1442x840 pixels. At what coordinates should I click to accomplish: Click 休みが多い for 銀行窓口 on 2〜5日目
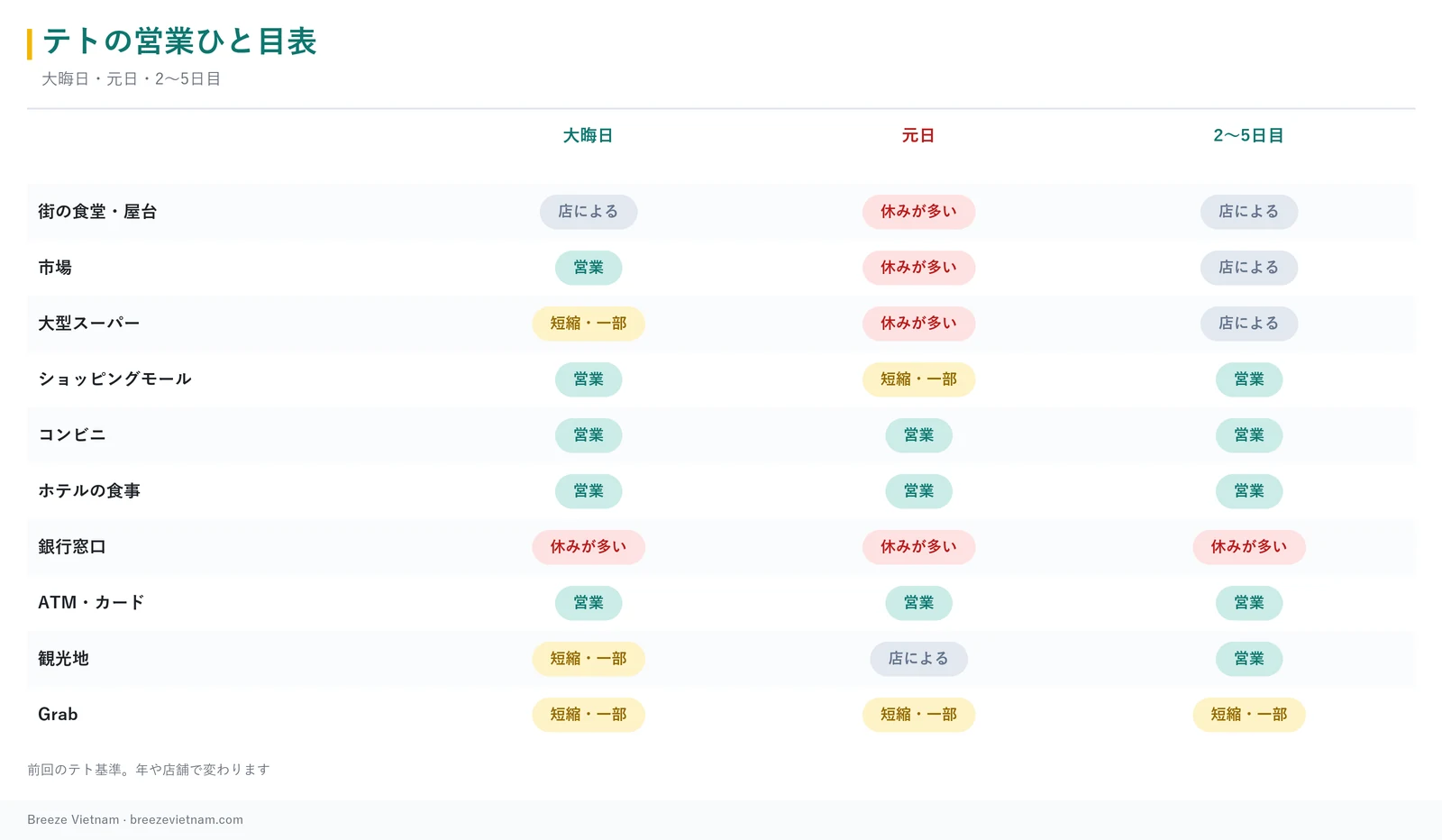tap(1249, 547)
